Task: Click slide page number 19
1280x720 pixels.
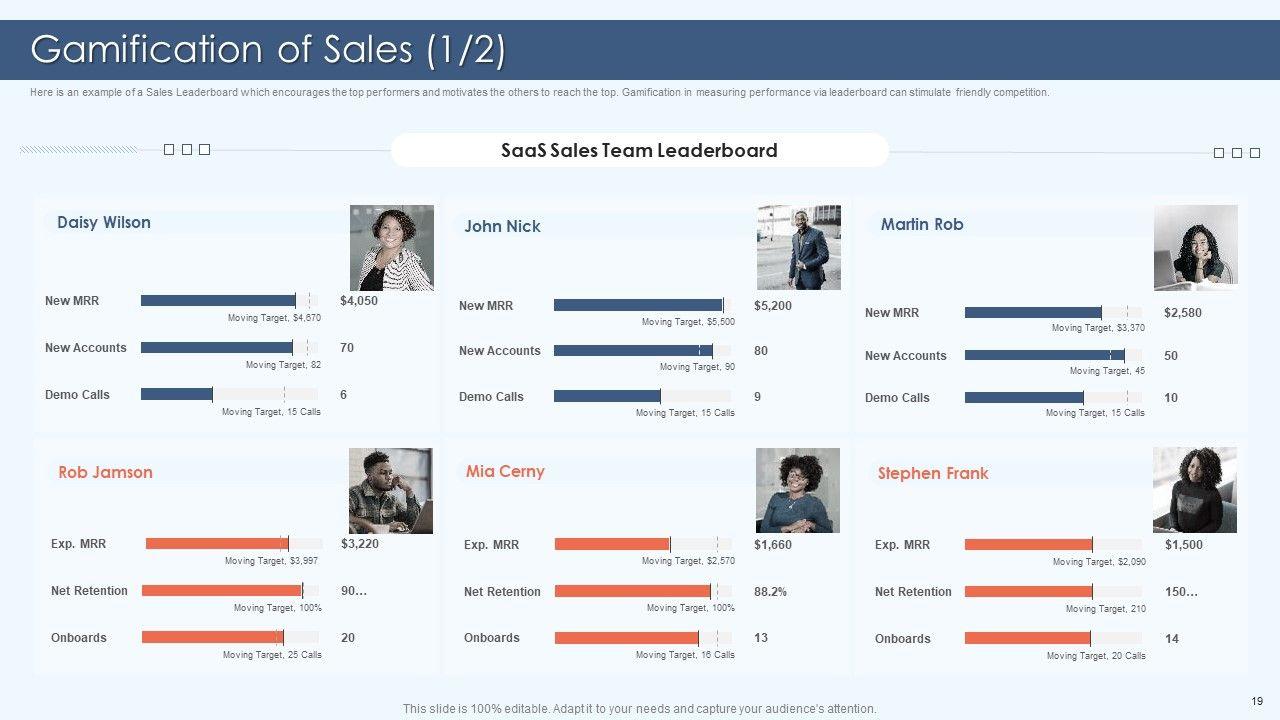Action: [x=1257, y=701]
